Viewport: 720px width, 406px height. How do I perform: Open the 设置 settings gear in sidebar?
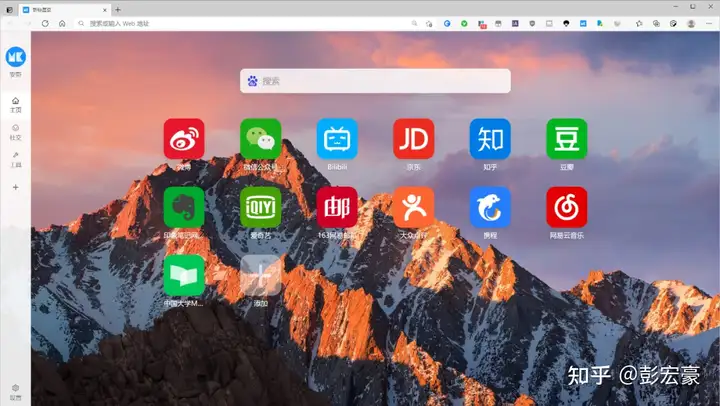[x=16, y=392]
